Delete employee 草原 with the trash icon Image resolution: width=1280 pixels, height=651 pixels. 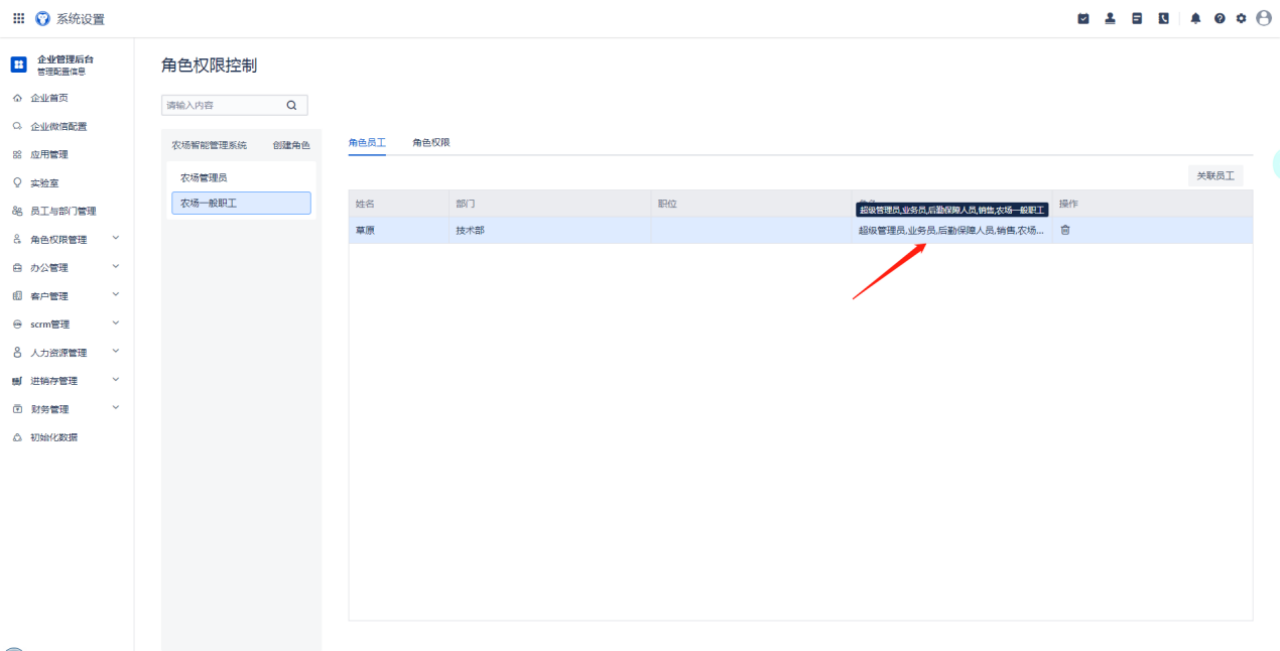1065,230
